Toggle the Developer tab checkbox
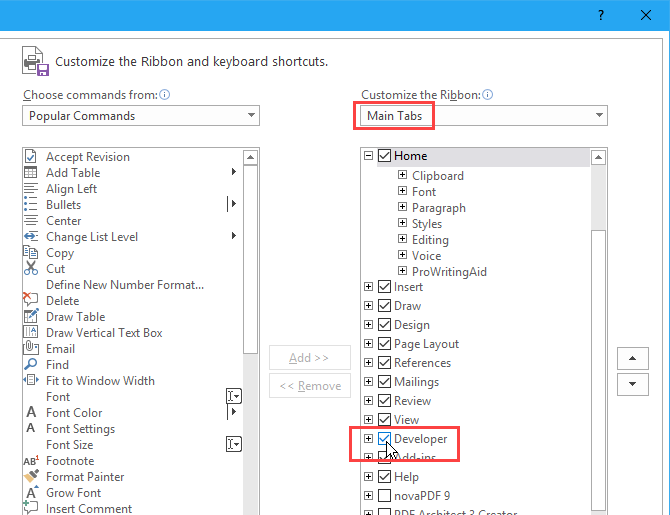Screen dimensions: 670x515 point(385,439)
